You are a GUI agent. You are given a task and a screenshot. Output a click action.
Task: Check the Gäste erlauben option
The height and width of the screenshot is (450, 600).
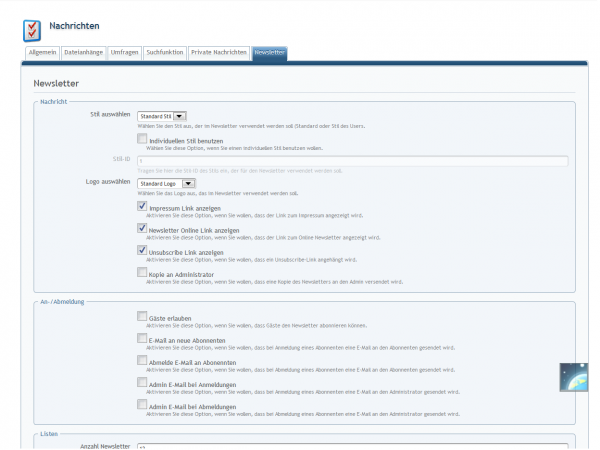(142, 316)
